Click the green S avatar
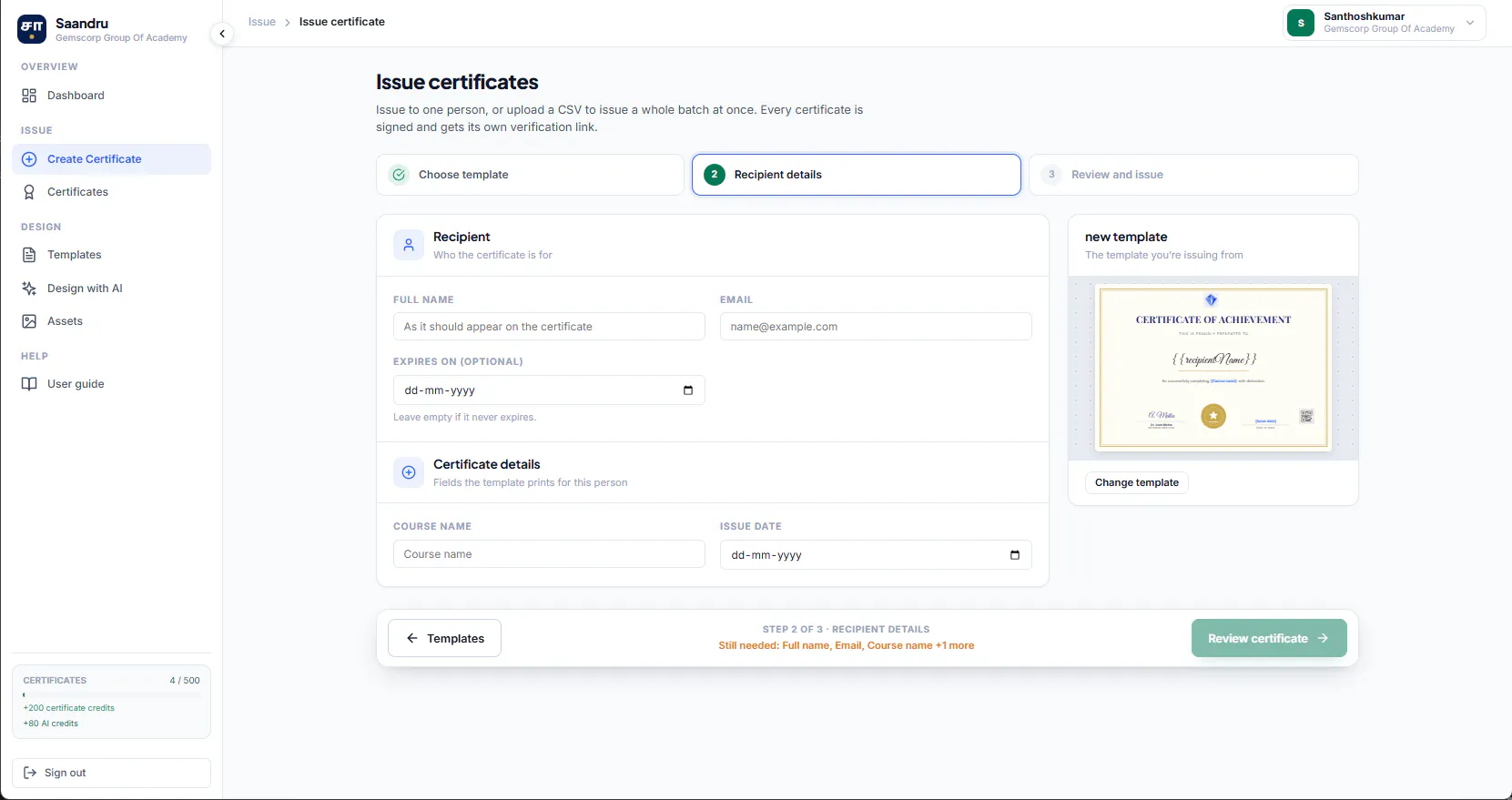Screen dimensions: 1512x800 click(1301, 23)
